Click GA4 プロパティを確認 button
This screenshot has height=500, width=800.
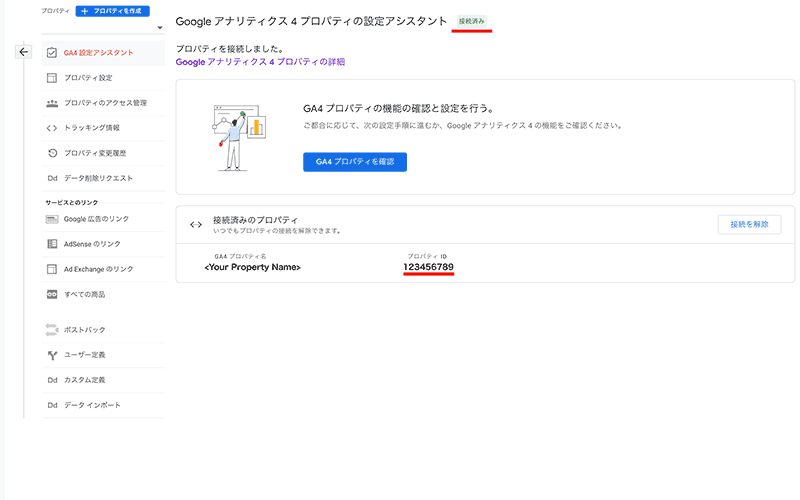(x=355, y=162)
